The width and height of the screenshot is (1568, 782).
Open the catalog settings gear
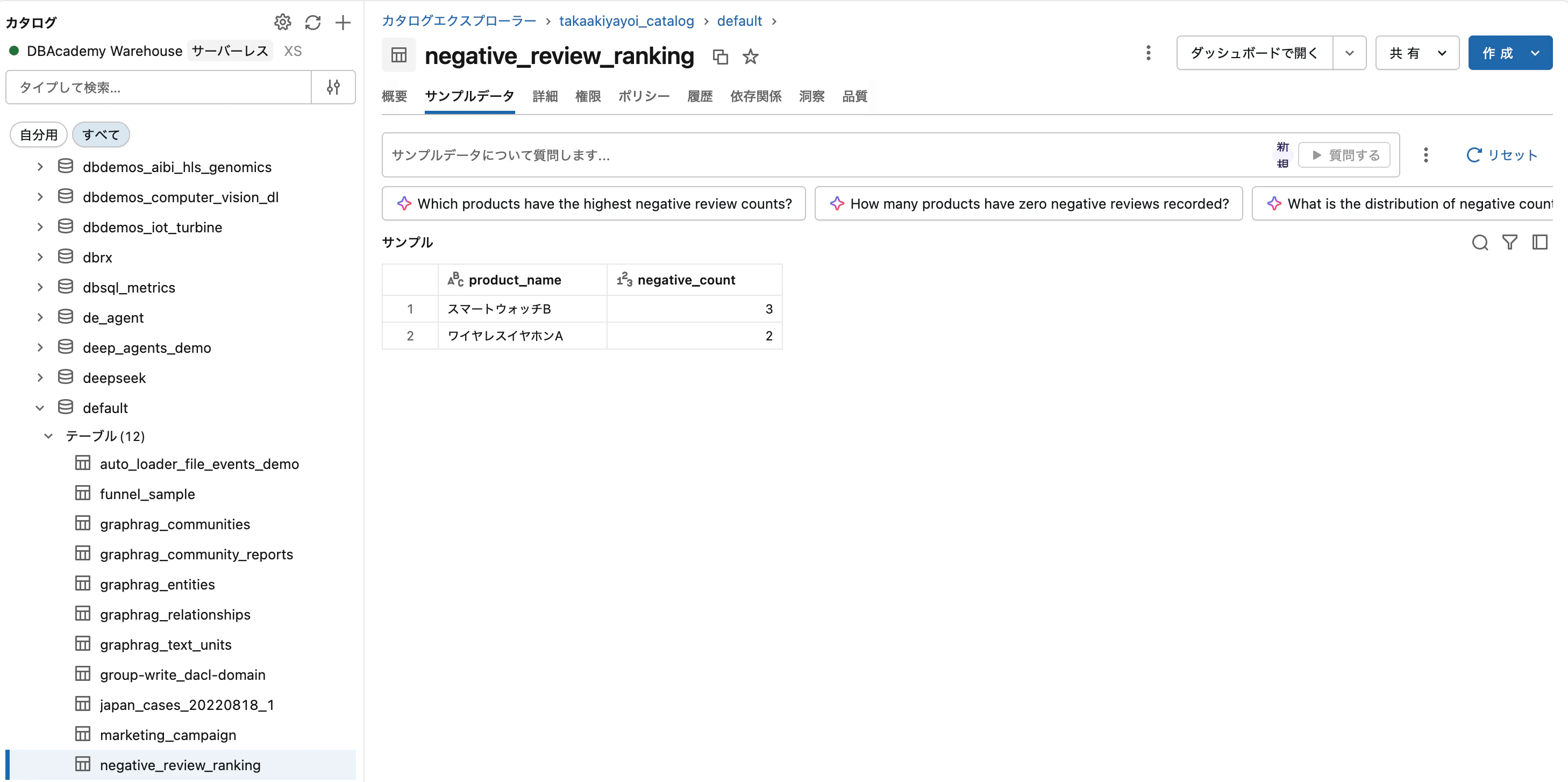coord(282,22)
